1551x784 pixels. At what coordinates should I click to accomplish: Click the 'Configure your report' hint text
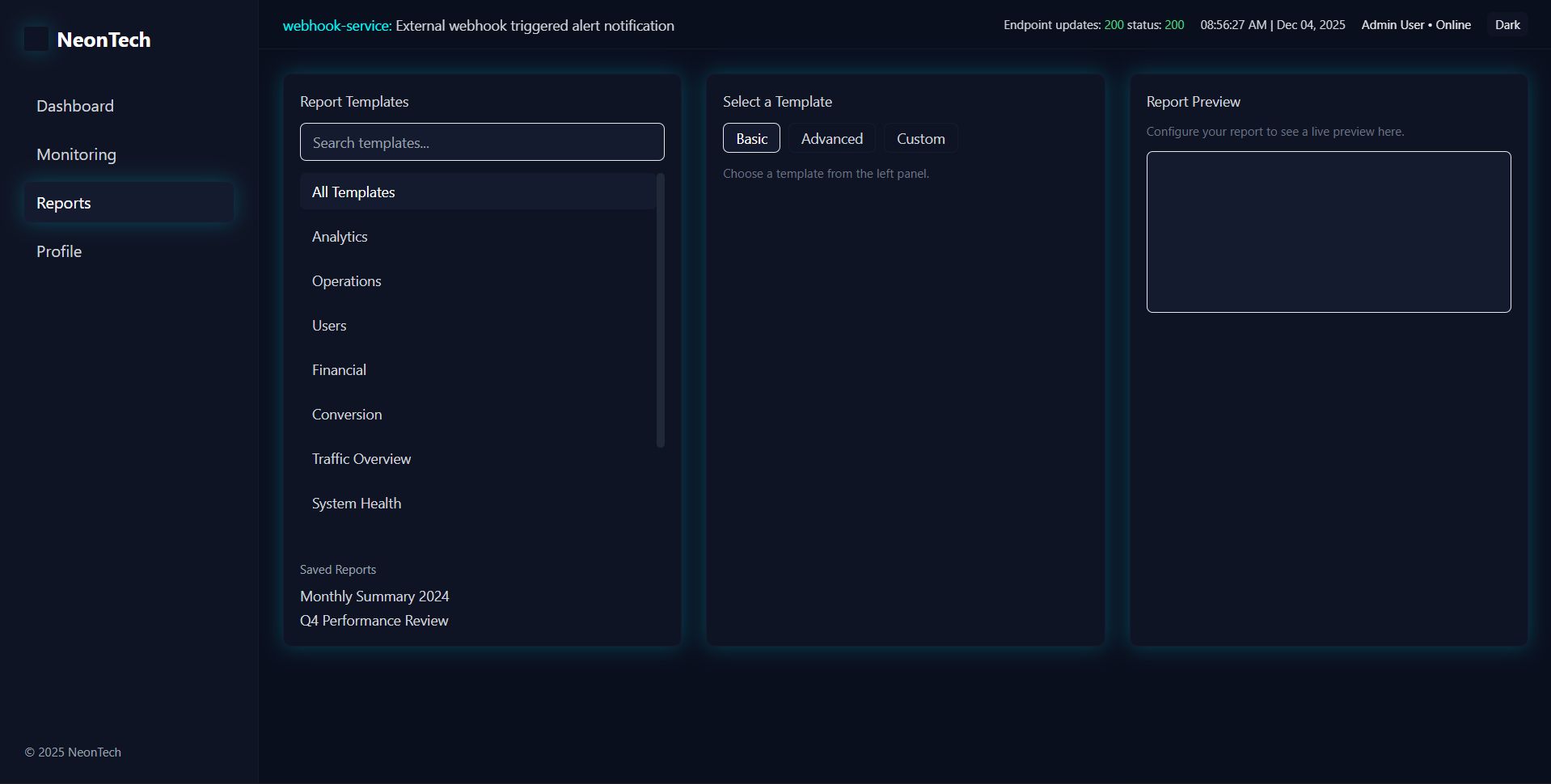click(1275, 132)
